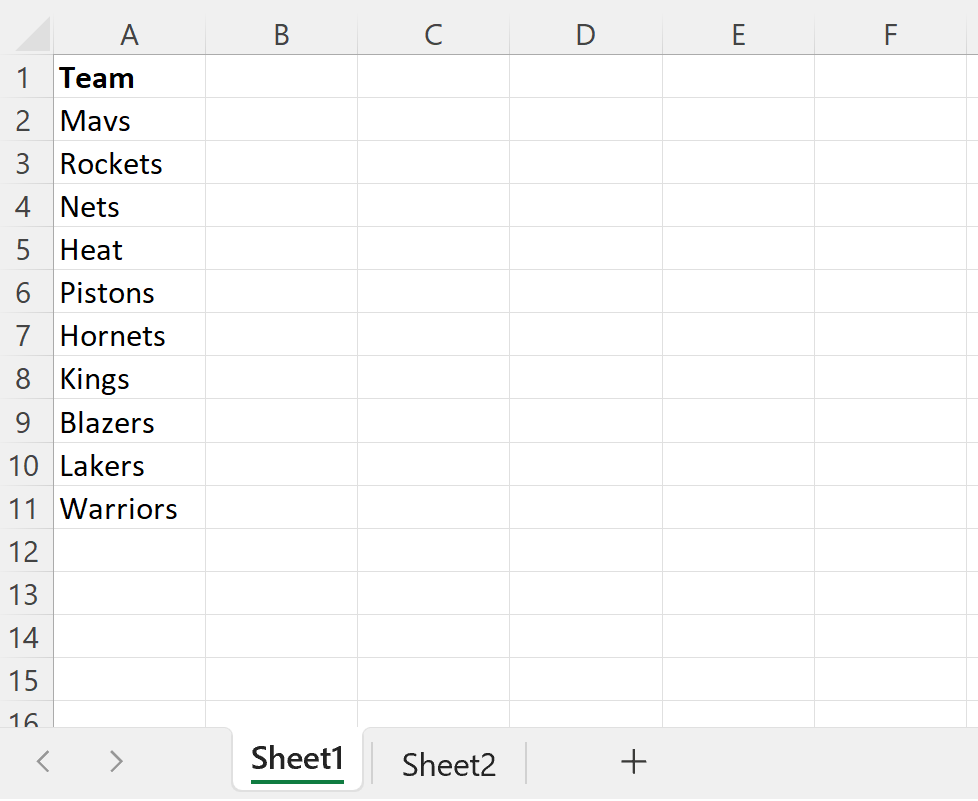Image resolution: width=978 pixels, height=801 pixels.
Task: Click the Warriors cell
Action: pyautogui.click(x=129, y=508)
